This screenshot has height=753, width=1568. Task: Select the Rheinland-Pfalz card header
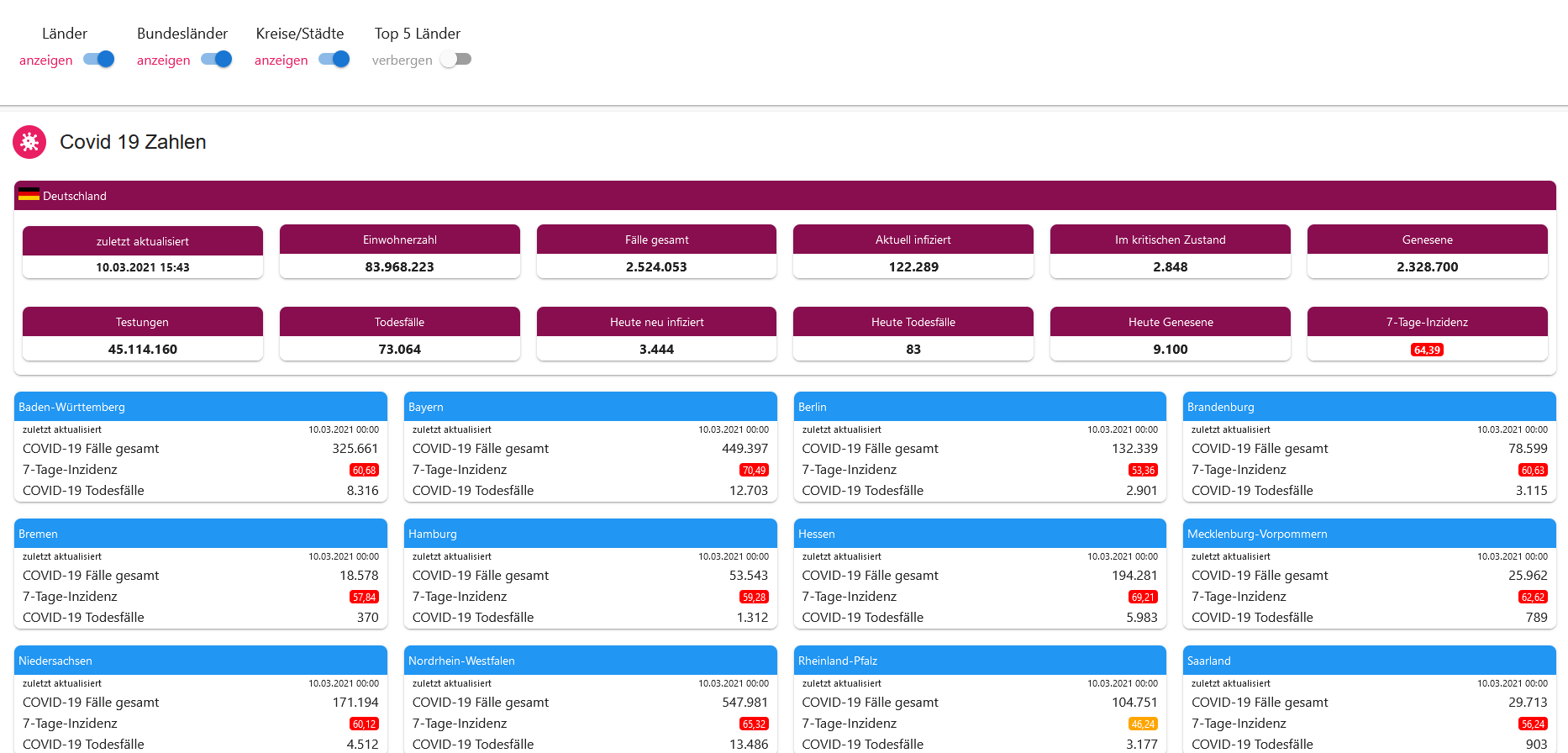[980, 661]
